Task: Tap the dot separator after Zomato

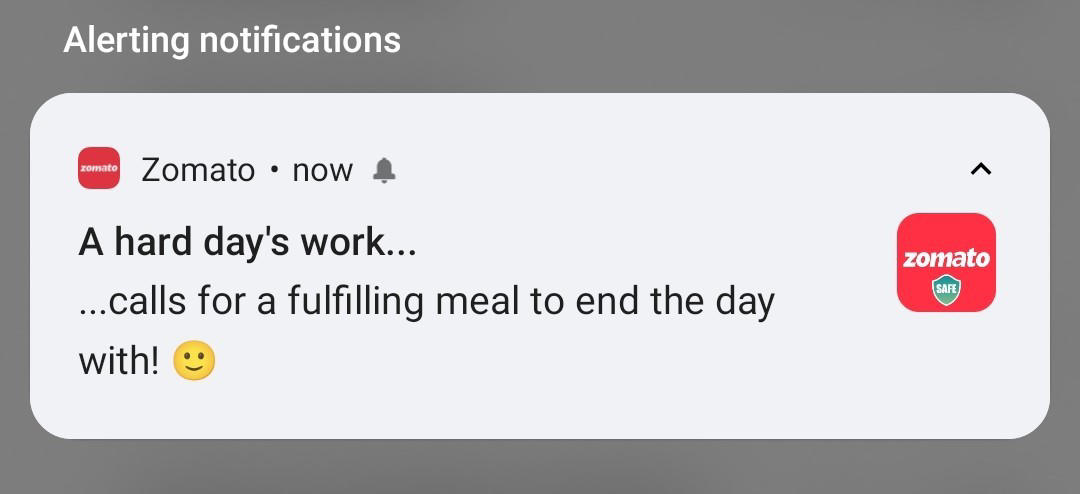Action: (x=275, y=169)
